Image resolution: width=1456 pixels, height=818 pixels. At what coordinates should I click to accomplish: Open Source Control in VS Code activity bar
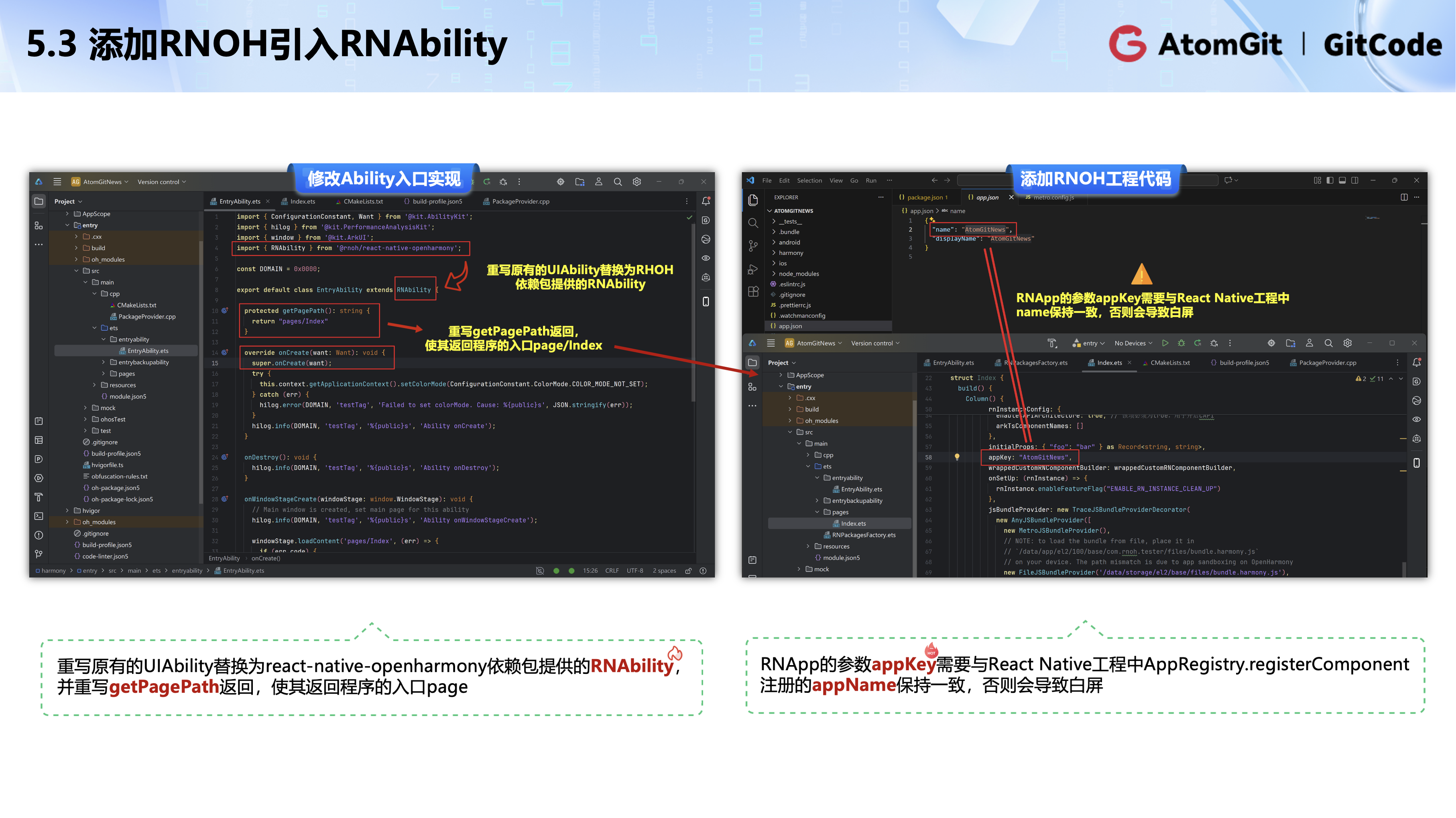coord(753,246)
